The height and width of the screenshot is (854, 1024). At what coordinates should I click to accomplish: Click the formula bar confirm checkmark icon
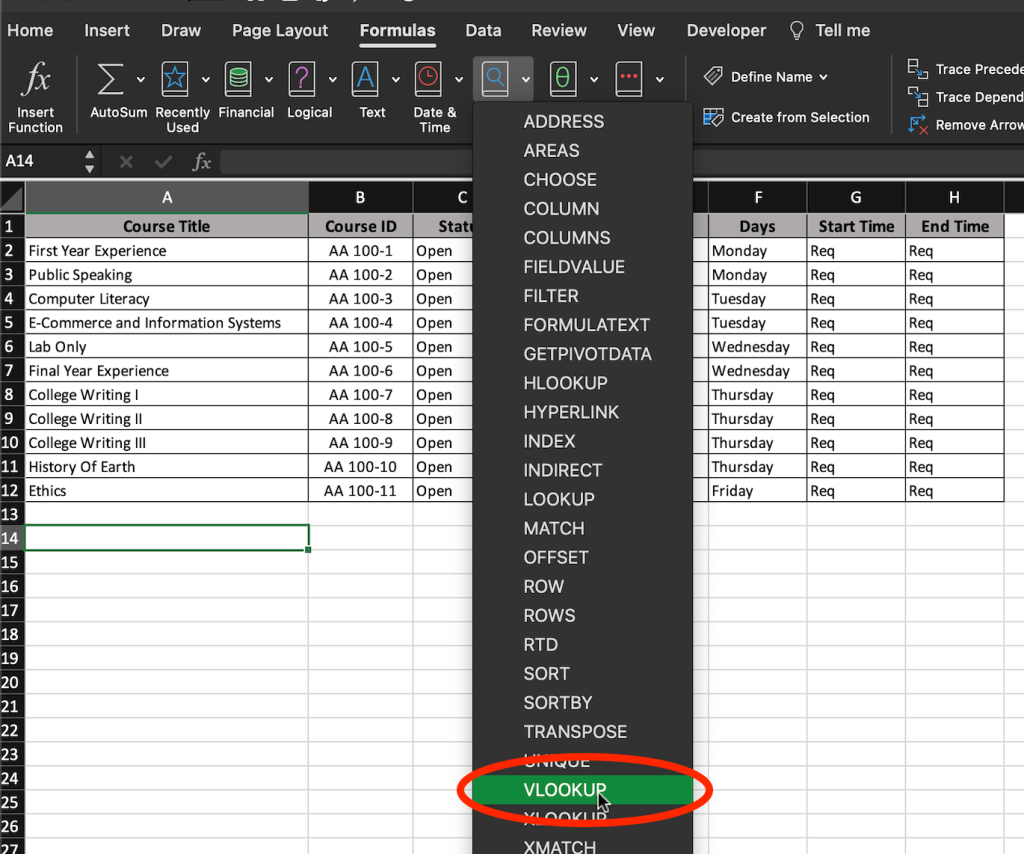(x=163, y=161)
